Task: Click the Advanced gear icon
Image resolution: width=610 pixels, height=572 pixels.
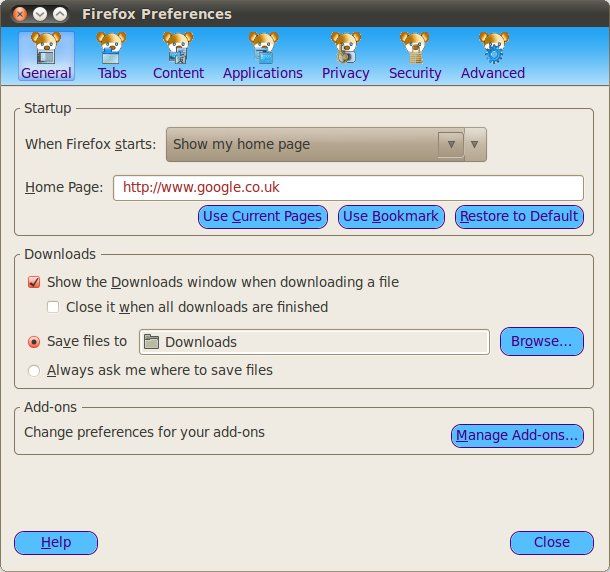Action: 494,48
